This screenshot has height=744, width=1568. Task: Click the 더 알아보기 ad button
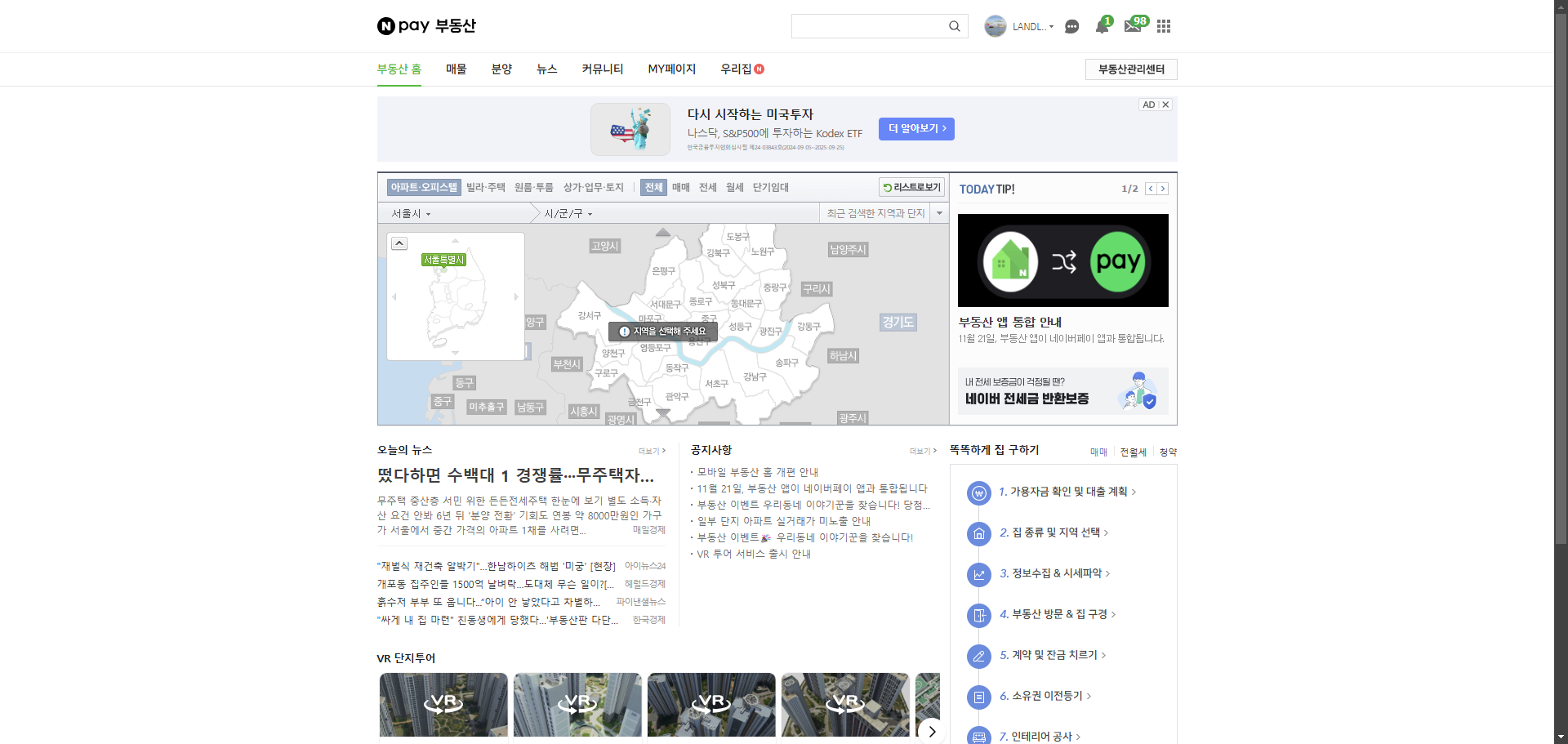click(x=916, y=128)
